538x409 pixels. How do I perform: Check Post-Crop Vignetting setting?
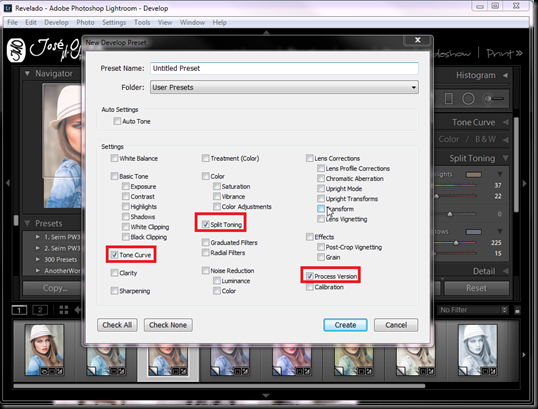click(x=321, y=247)
